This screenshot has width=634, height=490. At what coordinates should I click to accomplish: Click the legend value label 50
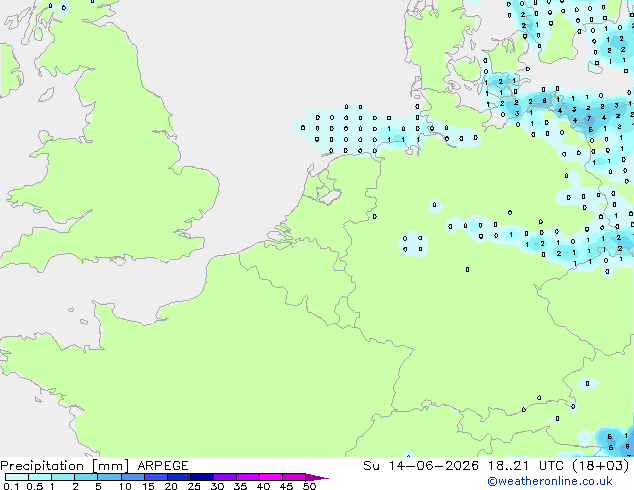coord(309,486)
